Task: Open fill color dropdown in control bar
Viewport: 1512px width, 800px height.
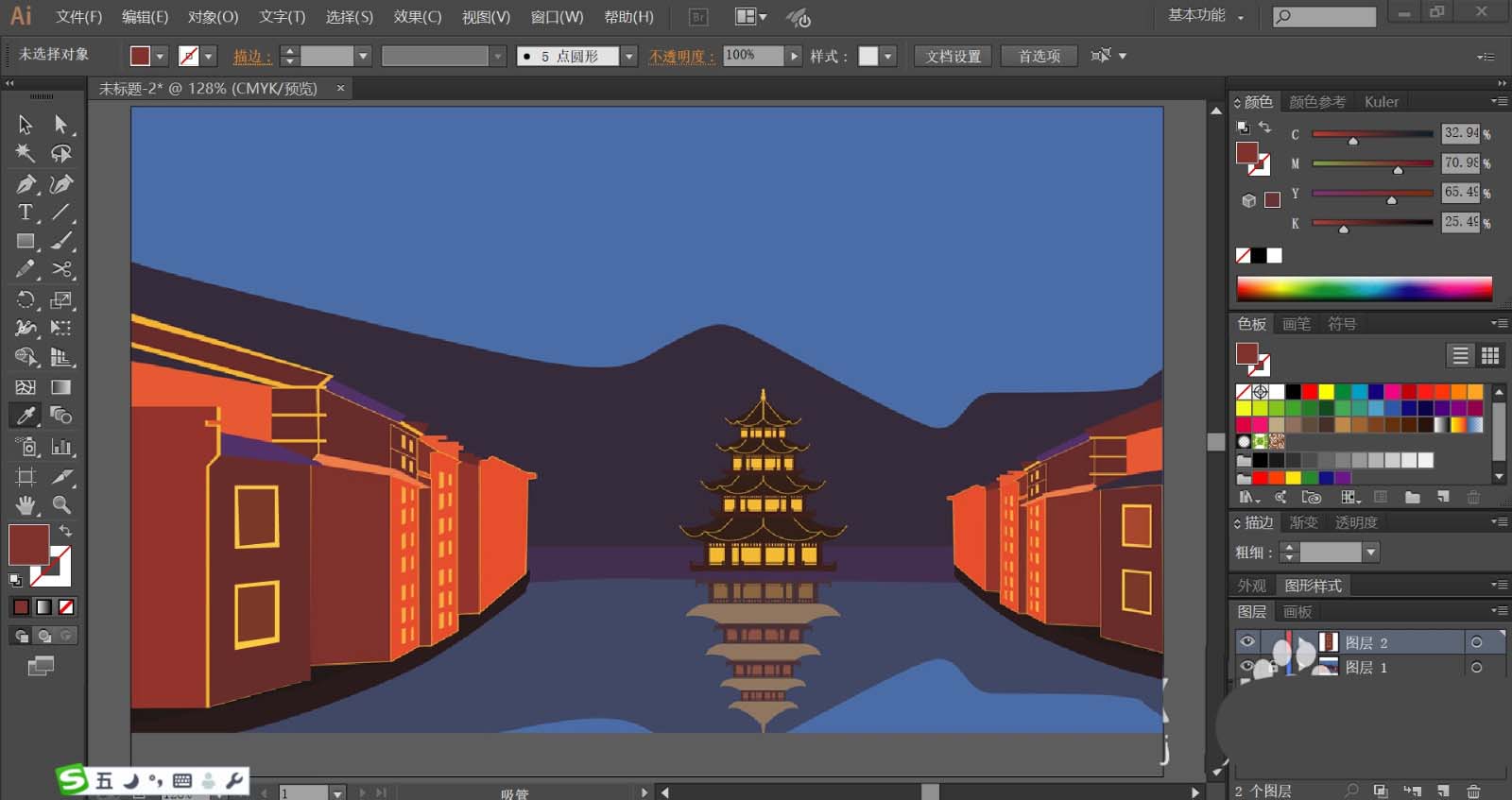Action: [x=160, y=57]
